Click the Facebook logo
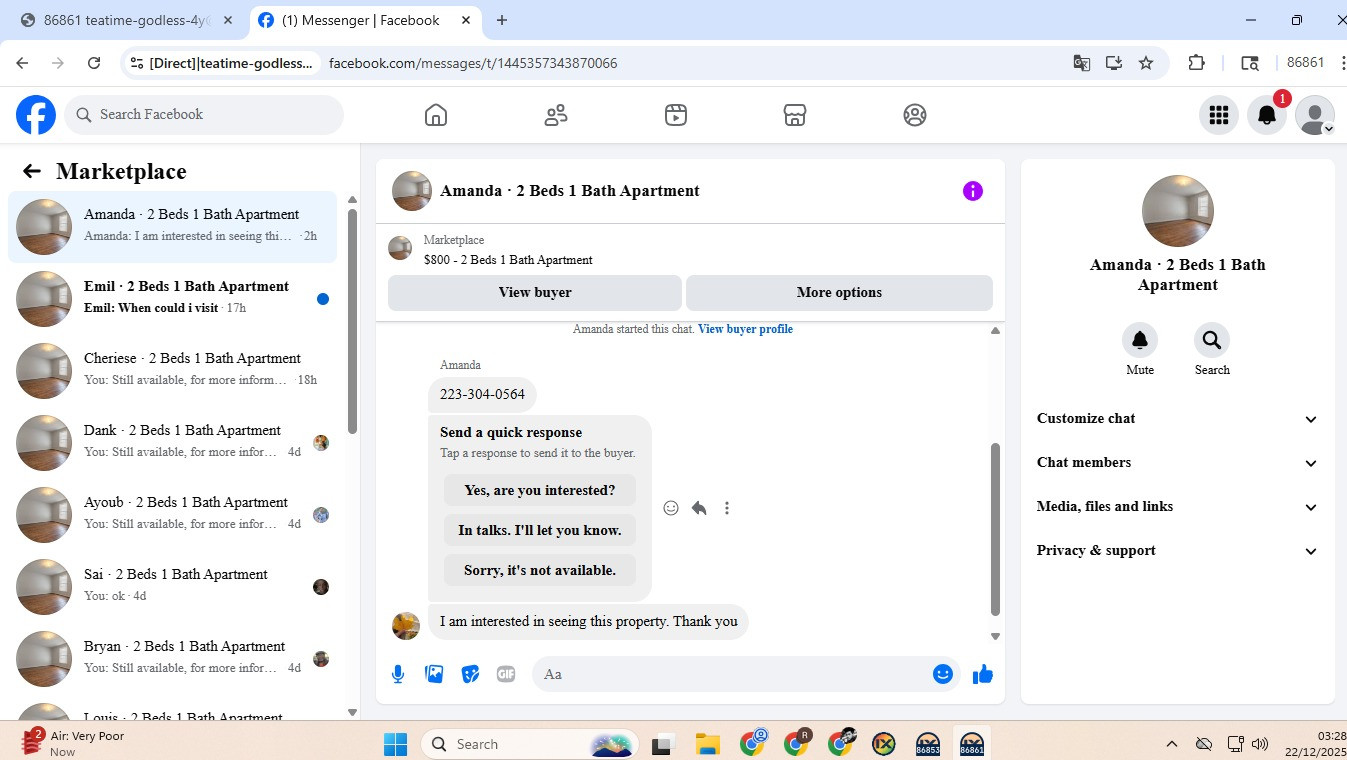The width and height of the screenshot is (1347, 760). point(36,115)
